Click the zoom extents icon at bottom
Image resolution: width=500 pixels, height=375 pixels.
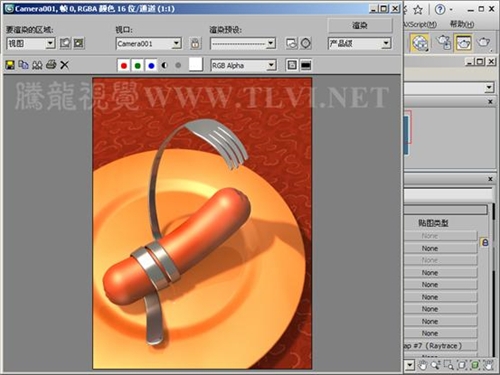(462, 365)
